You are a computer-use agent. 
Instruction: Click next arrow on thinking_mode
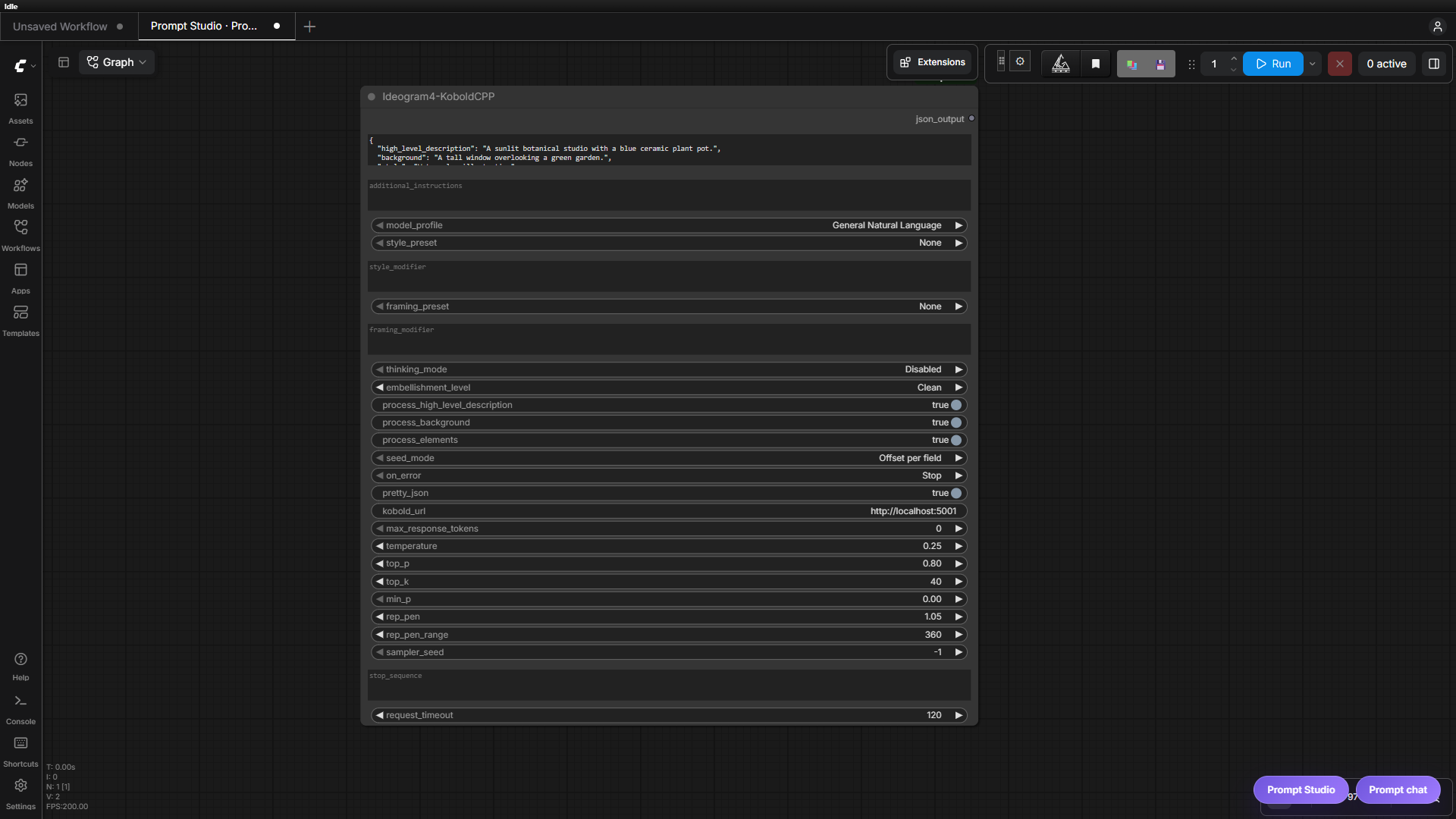click(x=959, y=369)
